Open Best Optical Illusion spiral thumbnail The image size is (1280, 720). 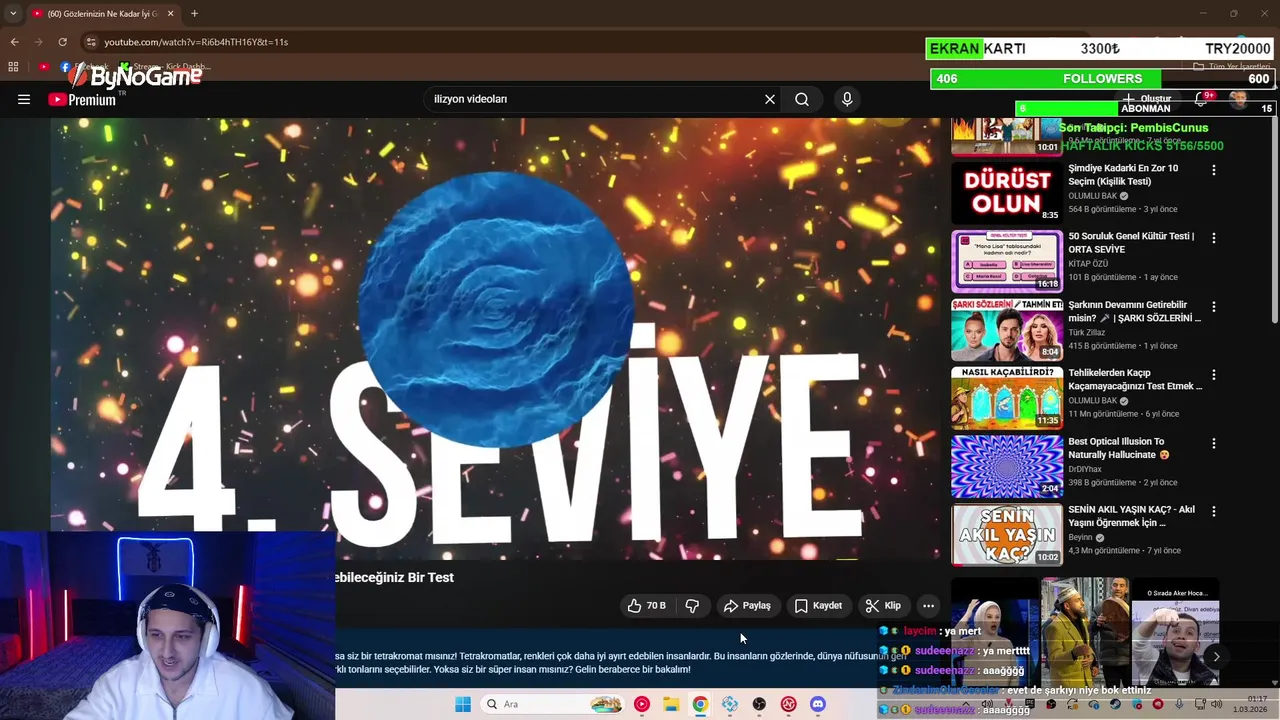click(1007, 465)
